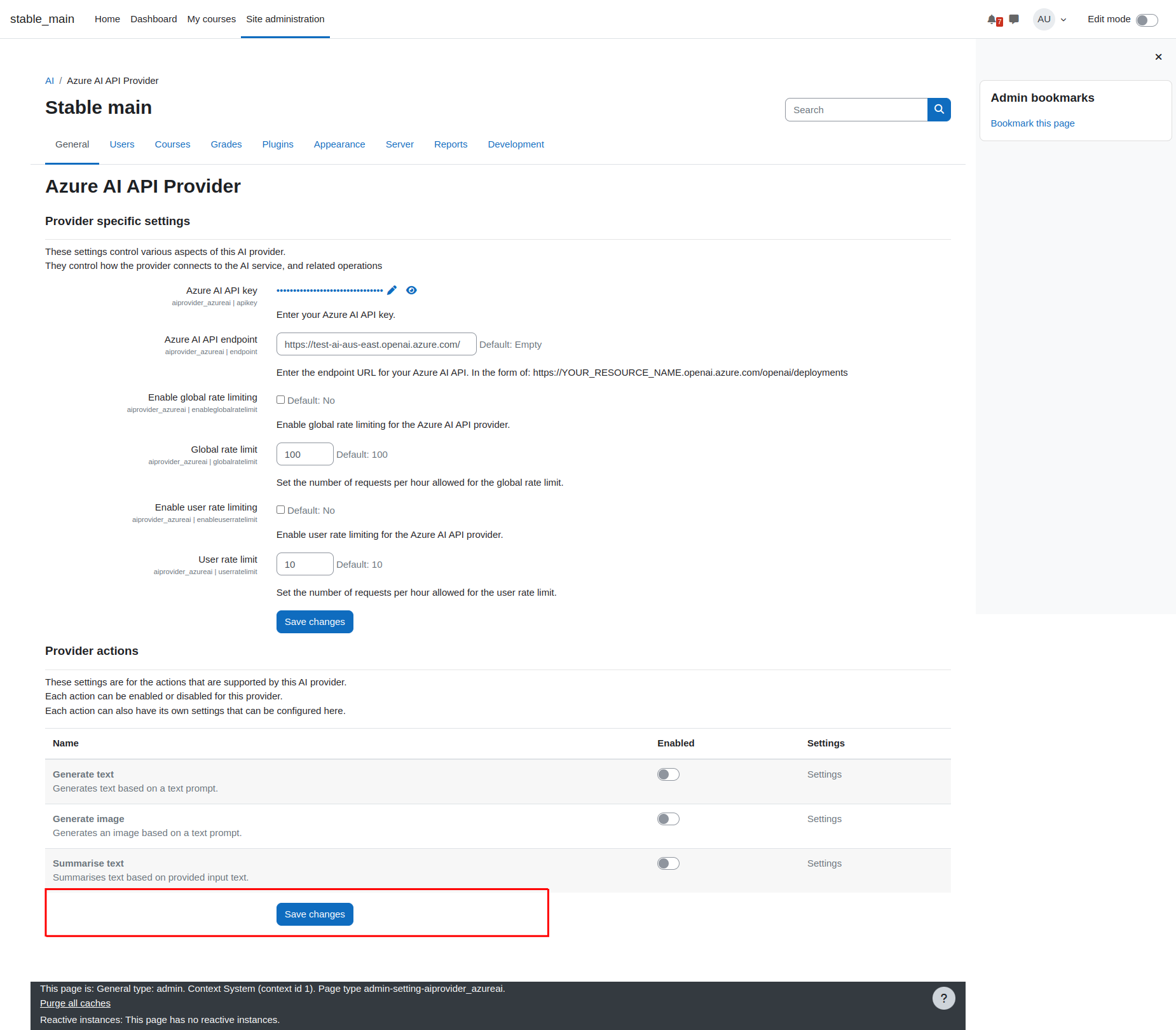Click the Global rate limit field
The height and width of the screenshot is (1030, 1176).
click(305, 454)
